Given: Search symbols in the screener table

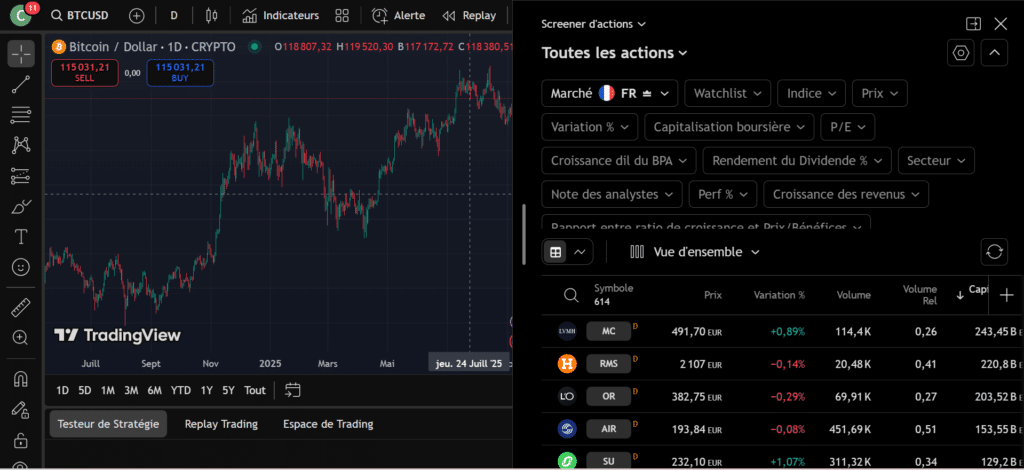Looking at the screenshot, I should coord(571,296).
